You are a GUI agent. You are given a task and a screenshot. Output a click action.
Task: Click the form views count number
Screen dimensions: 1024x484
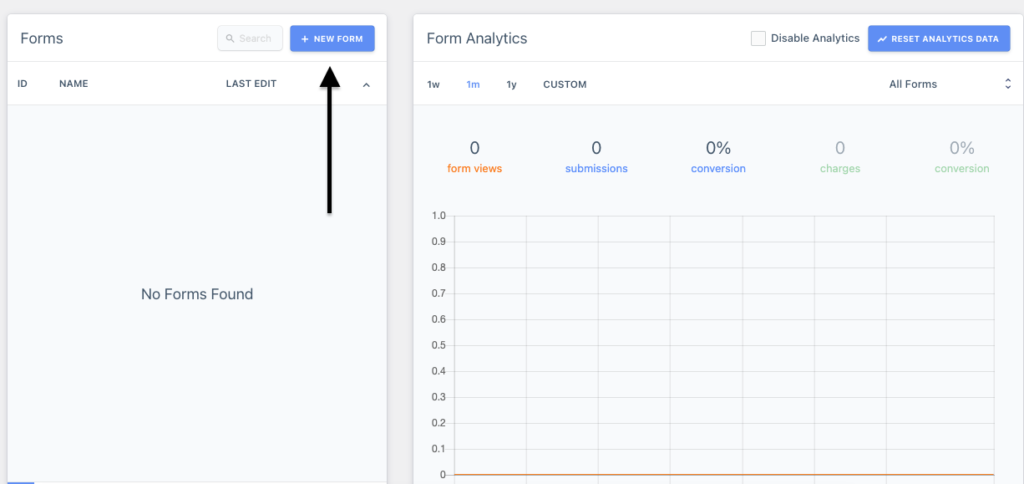(x=474, y=148)
